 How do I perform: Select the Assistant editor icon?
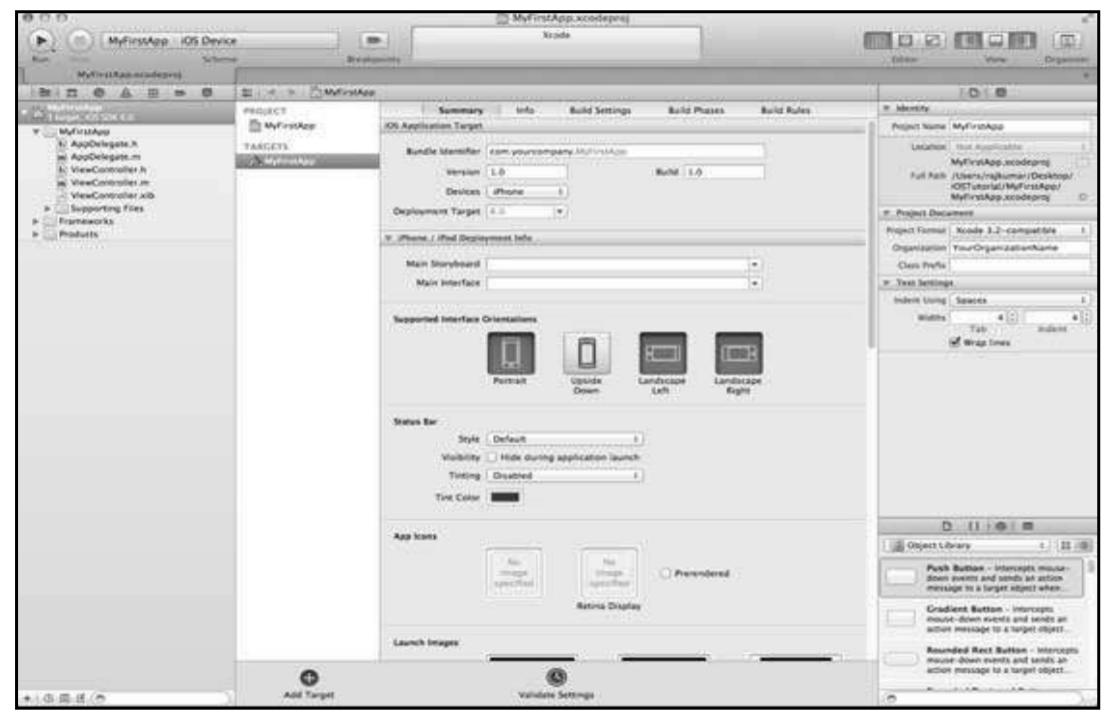coord(905,40)
